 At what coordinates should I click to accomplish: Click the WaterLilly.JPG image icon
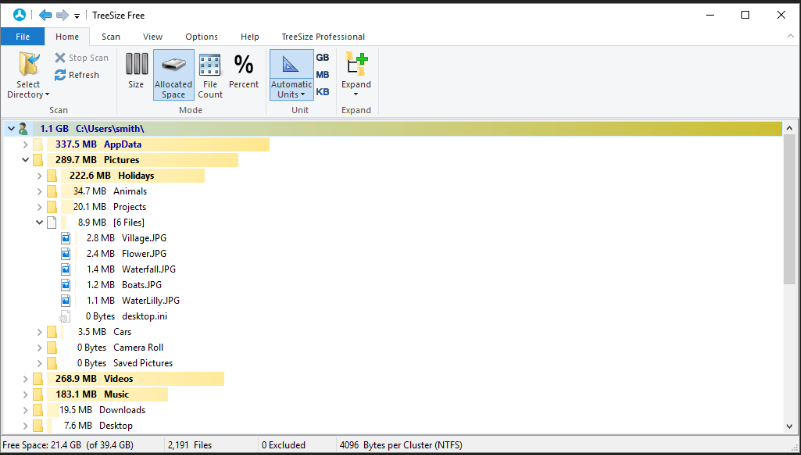pos(65,301)
